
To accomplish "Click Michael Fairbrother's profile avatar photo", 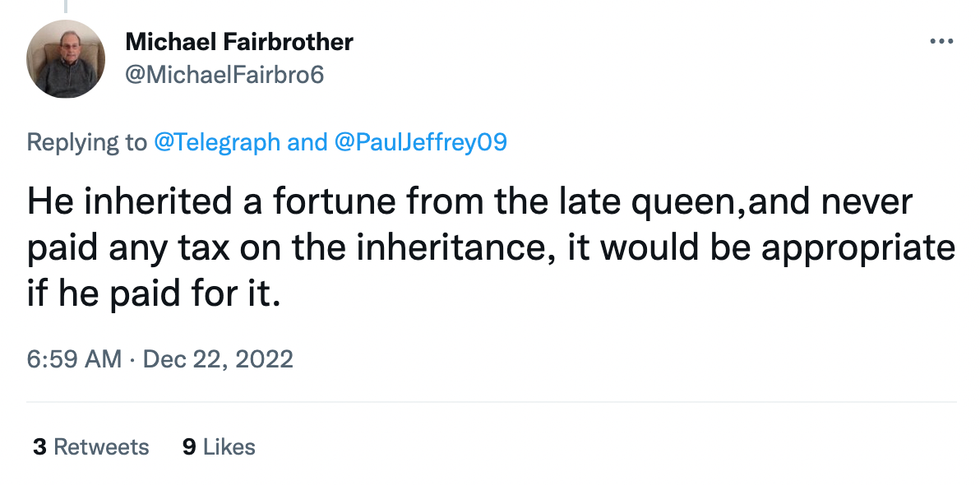I will click(x=66, y=59).
